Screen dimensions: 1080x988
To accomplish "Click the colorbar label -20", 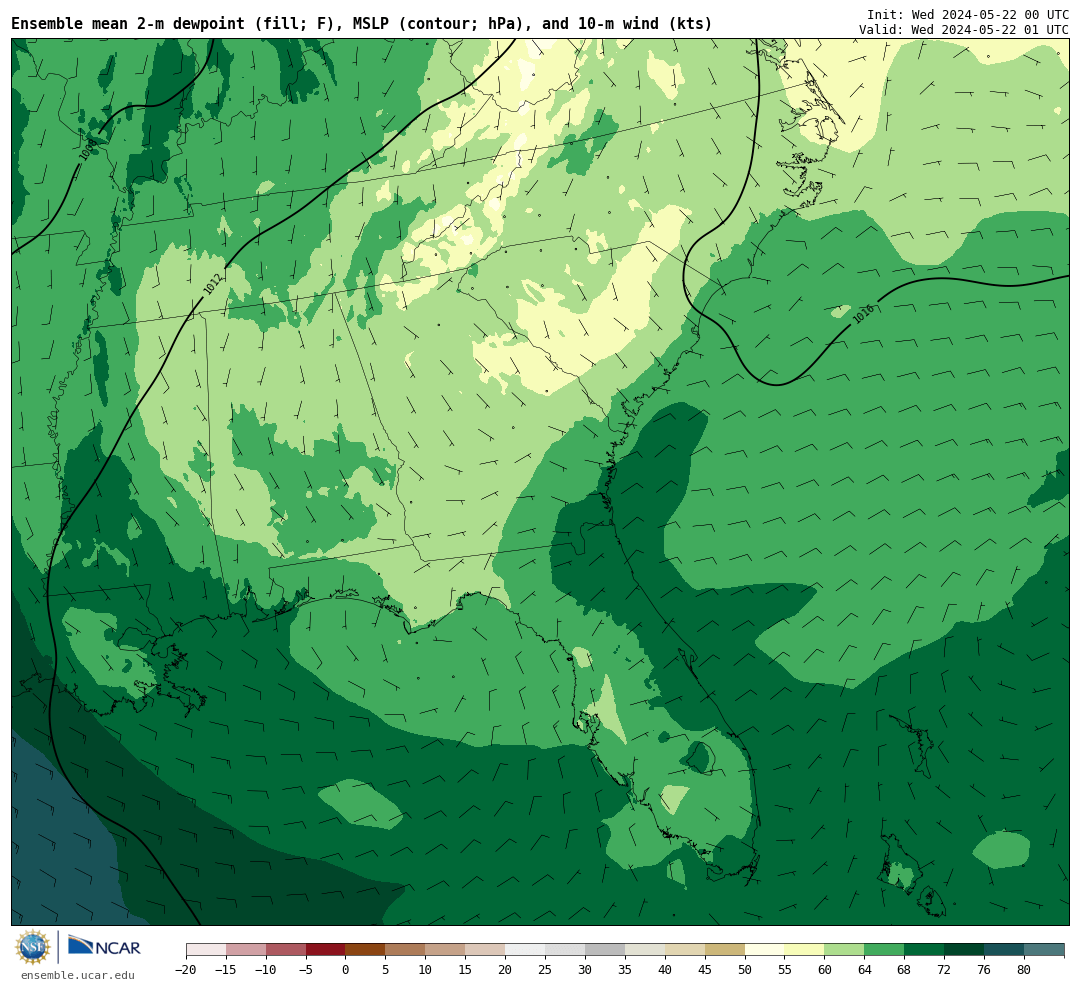I will [185, 970].
